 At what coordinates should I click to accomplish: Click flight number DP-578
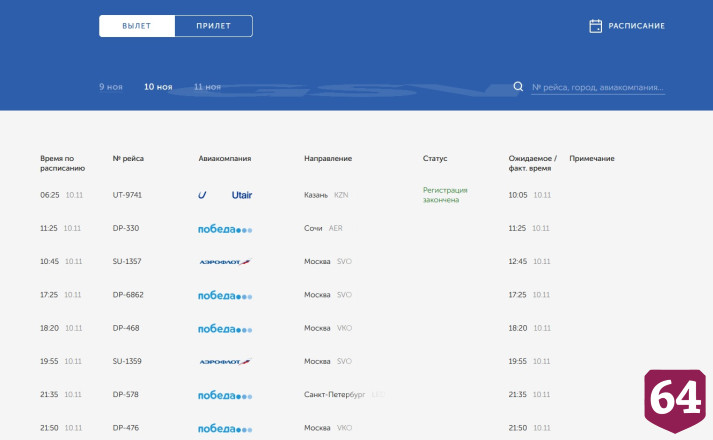click(126, 394)
